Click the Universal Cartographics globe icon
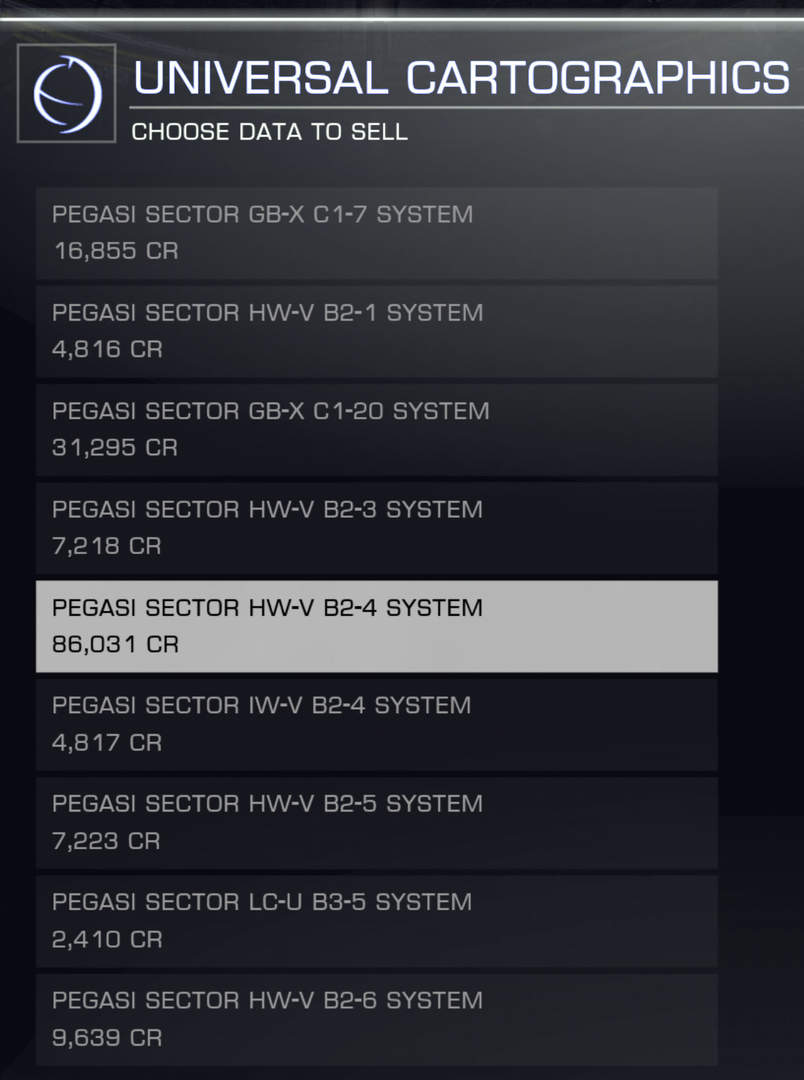This screenshot has height=1080, width=804. click(66, 94)
